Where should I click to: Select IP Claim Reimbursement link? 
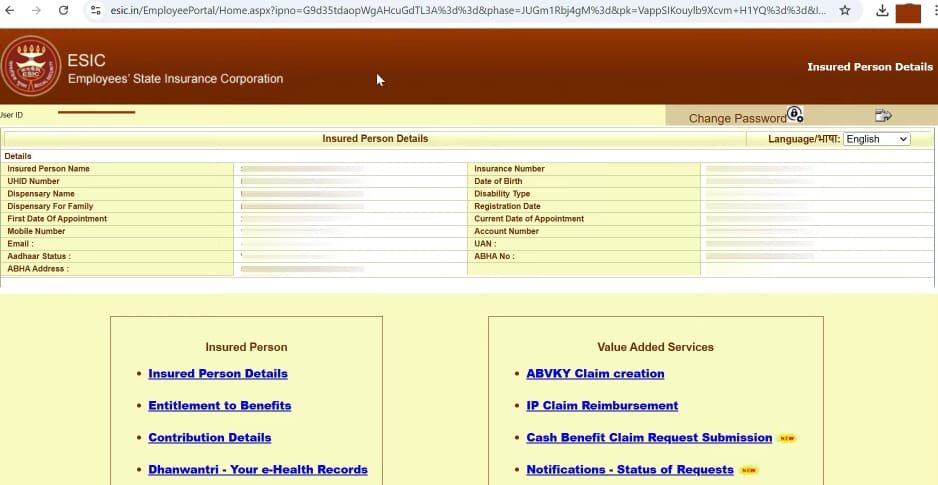602,406
